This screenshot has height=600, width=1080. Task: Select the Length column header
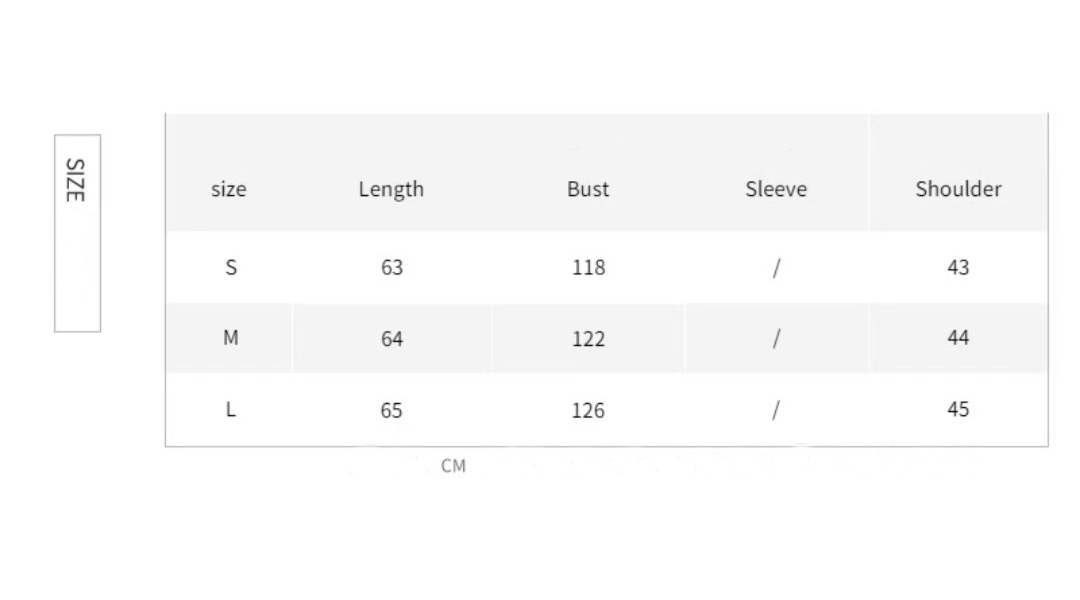point(391,189)
